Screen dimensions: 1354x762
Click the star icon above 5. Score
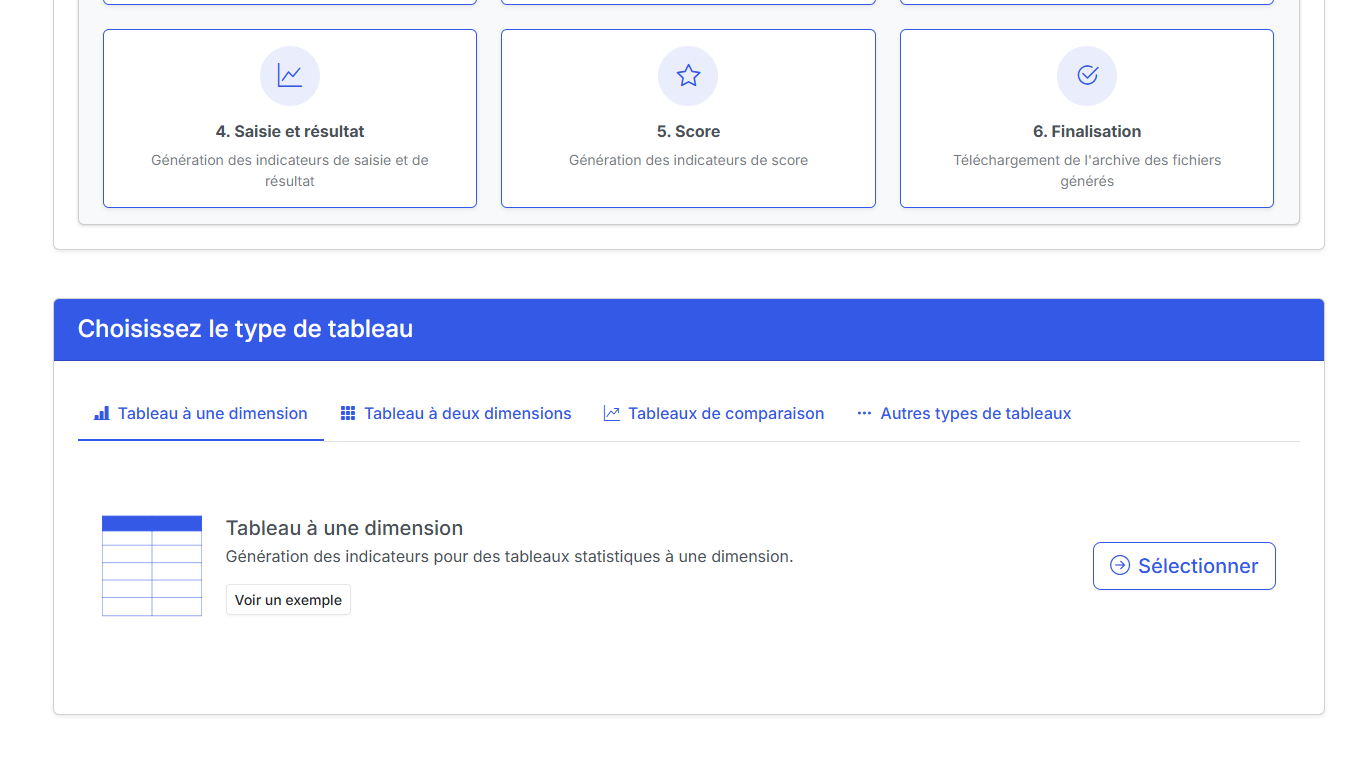[688, 75]
